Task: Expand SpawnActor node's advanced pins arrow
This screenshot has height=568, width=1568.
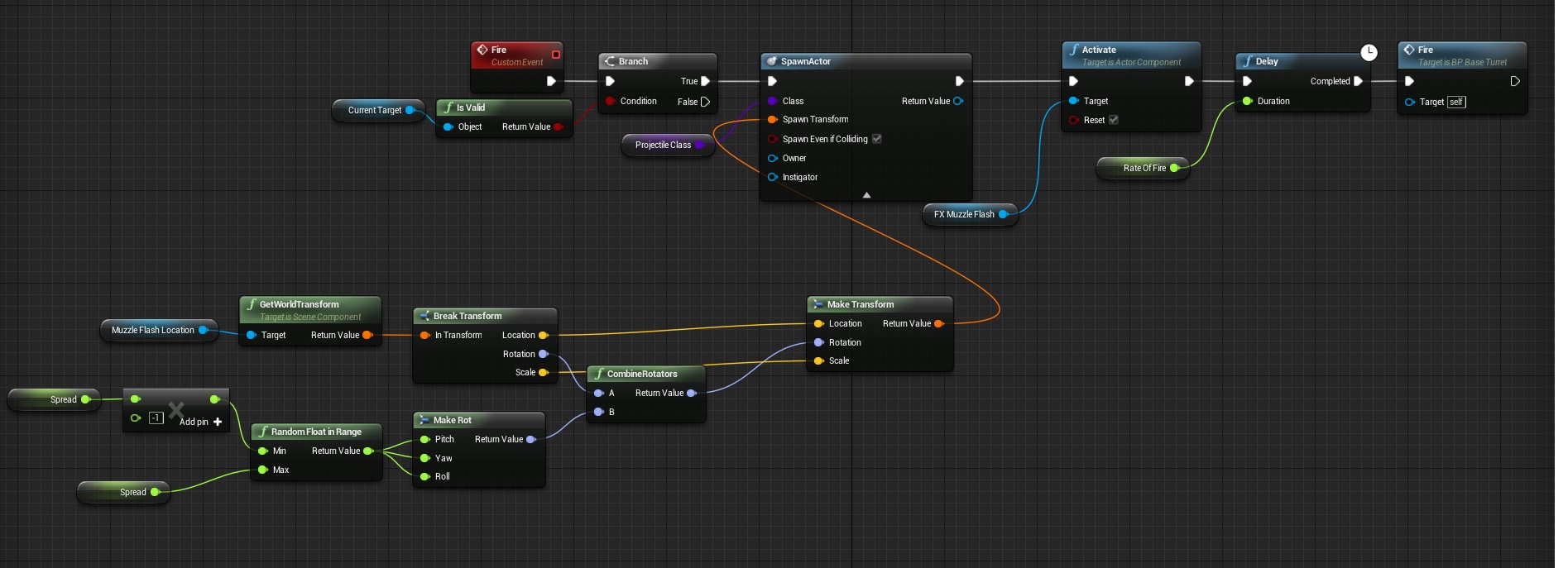Action: point(866,195)
